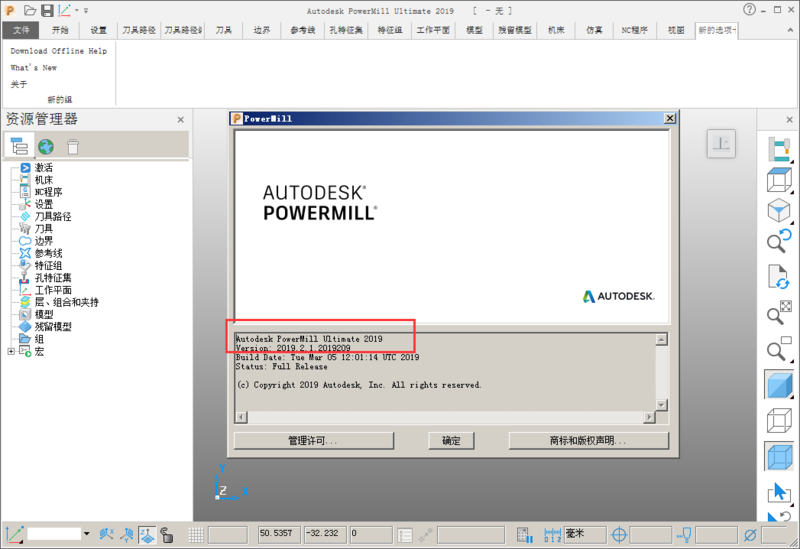Show the explorer tree view tab icon
Screen dimensions: 800x549
tap(19, 146)
